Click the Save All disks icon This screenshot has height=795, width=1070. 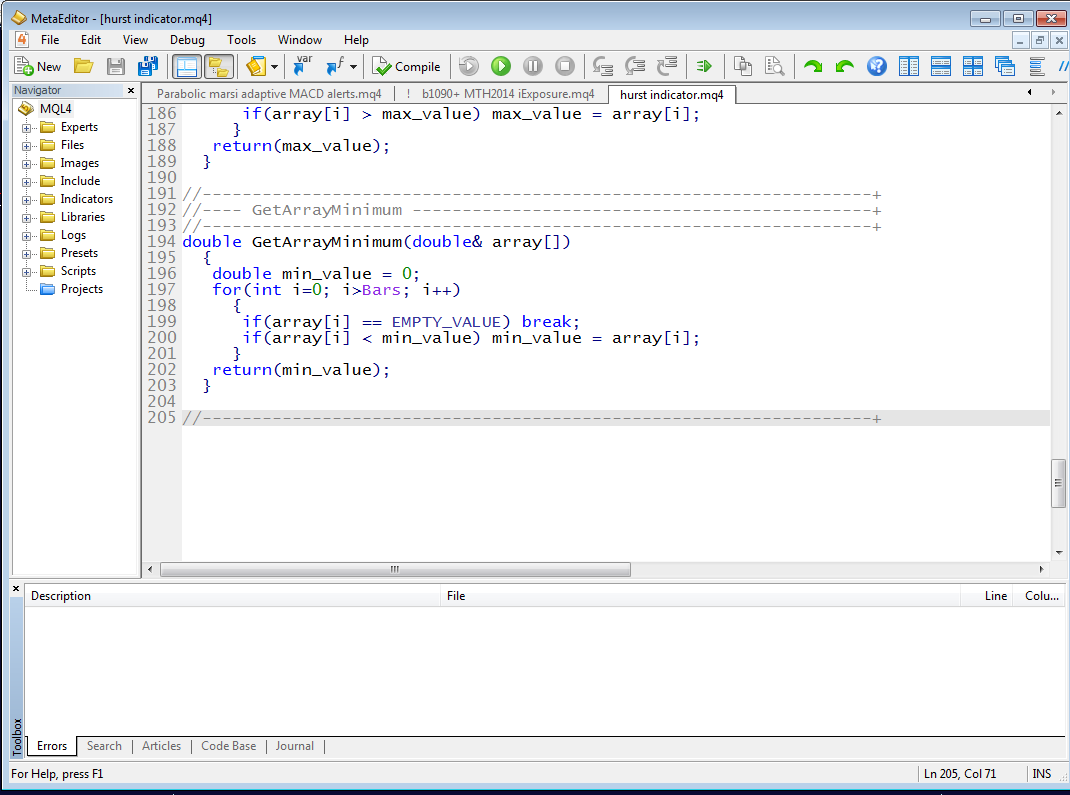(148, 67)
